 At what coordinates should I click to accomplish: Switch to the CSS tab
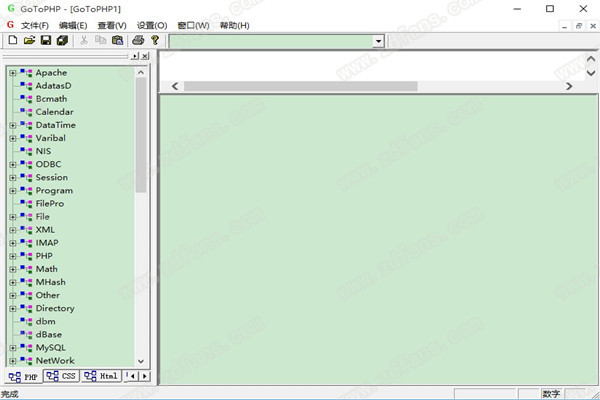(x=61, y=376)
